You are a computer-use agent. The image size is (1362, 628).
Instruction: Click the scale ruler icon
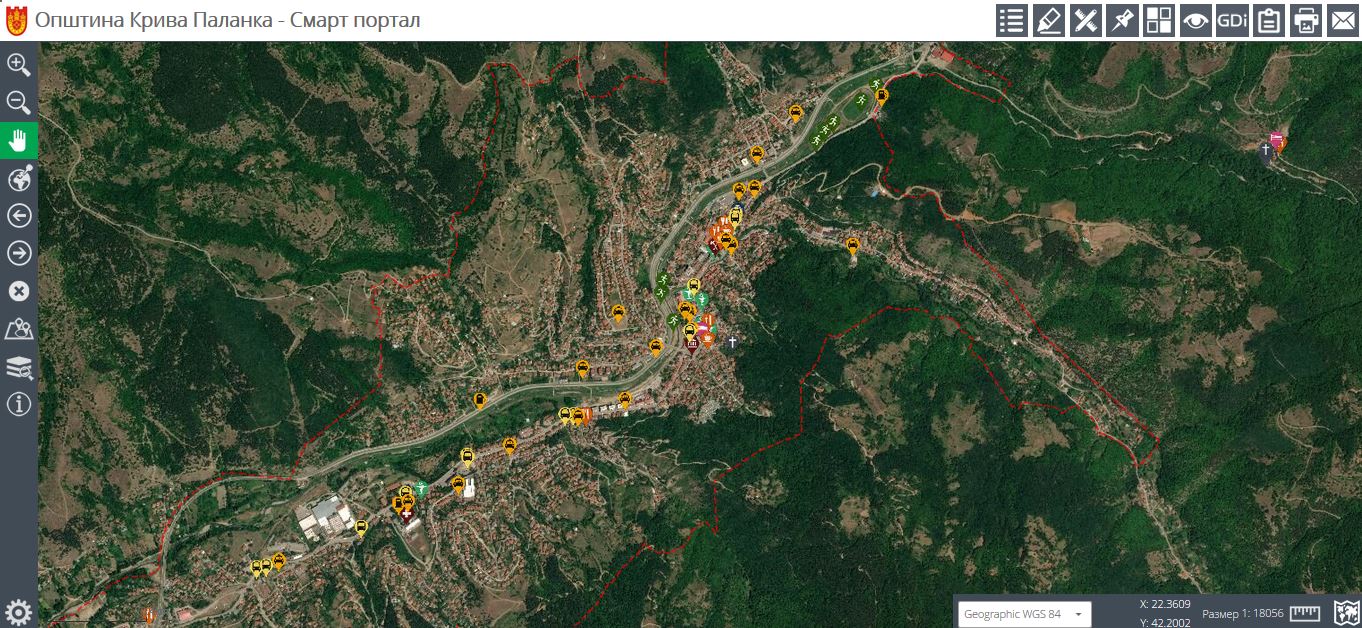[x=1305, y=613]
